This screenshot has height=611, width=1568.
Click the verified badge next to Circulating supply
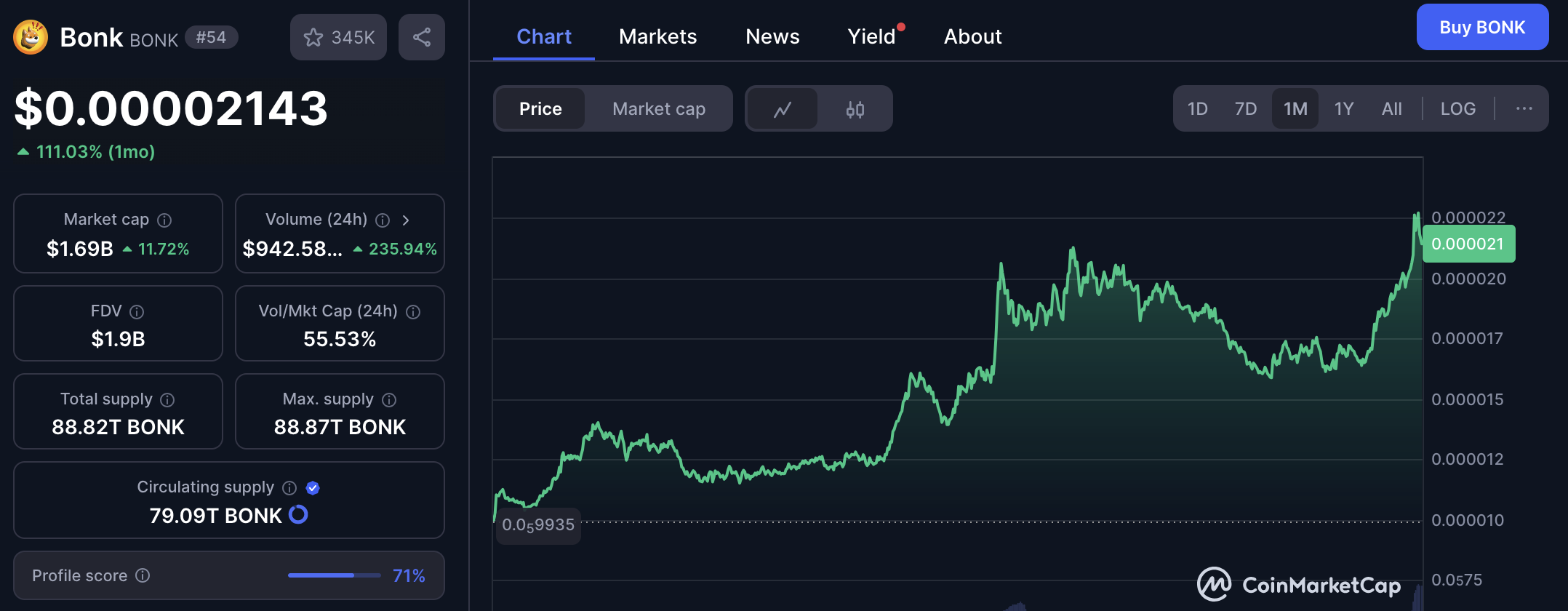313,488
